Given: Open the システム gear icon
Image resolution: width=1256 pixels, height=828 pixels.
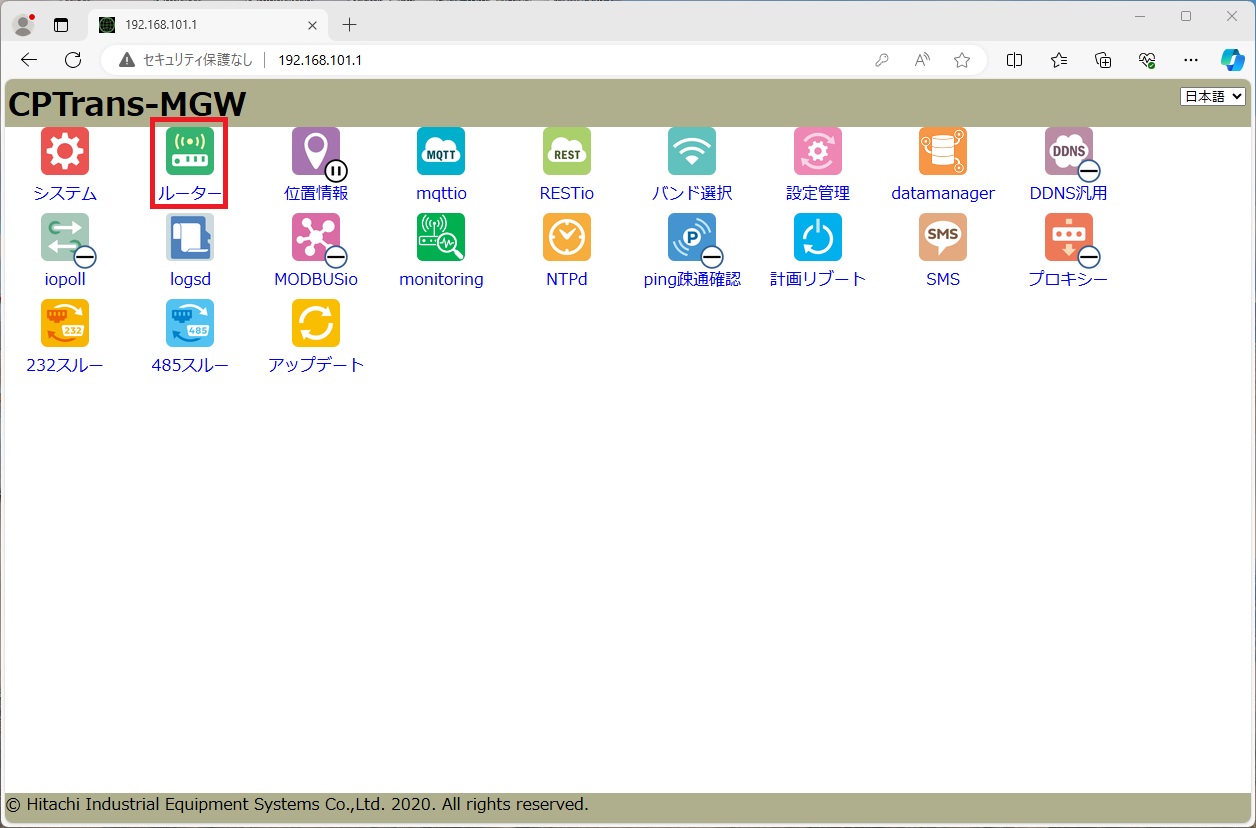Looking at the screenshot, I should coord(65,151).
